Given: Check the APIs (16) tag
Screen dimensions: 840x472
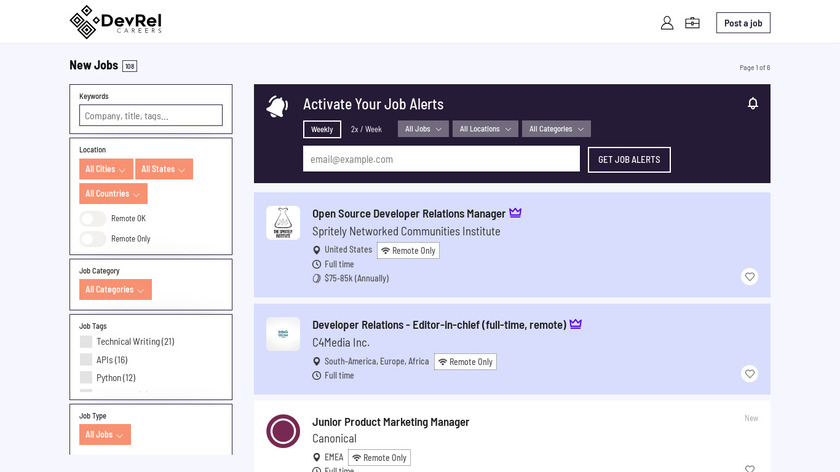Looking at the screenshot, I should coord(86,359).
